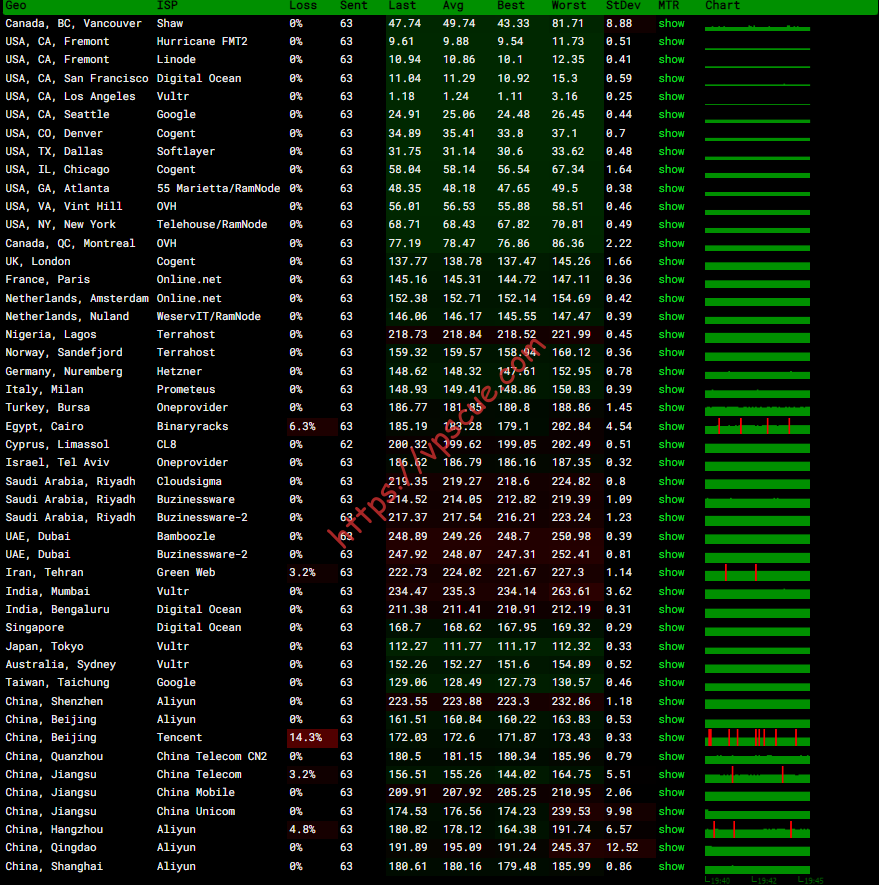Click show for China Unicom Jiangsu

671,812
